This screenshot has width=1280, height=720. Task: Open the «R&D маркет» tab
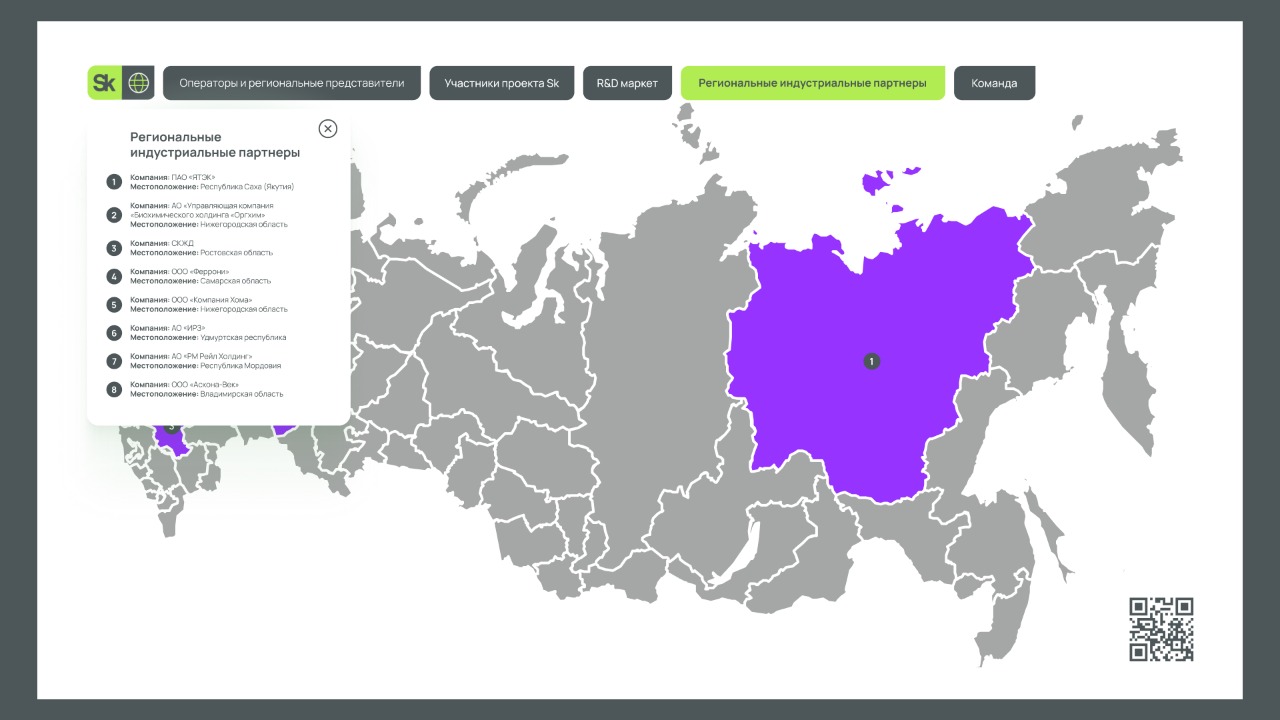[627, 83]
